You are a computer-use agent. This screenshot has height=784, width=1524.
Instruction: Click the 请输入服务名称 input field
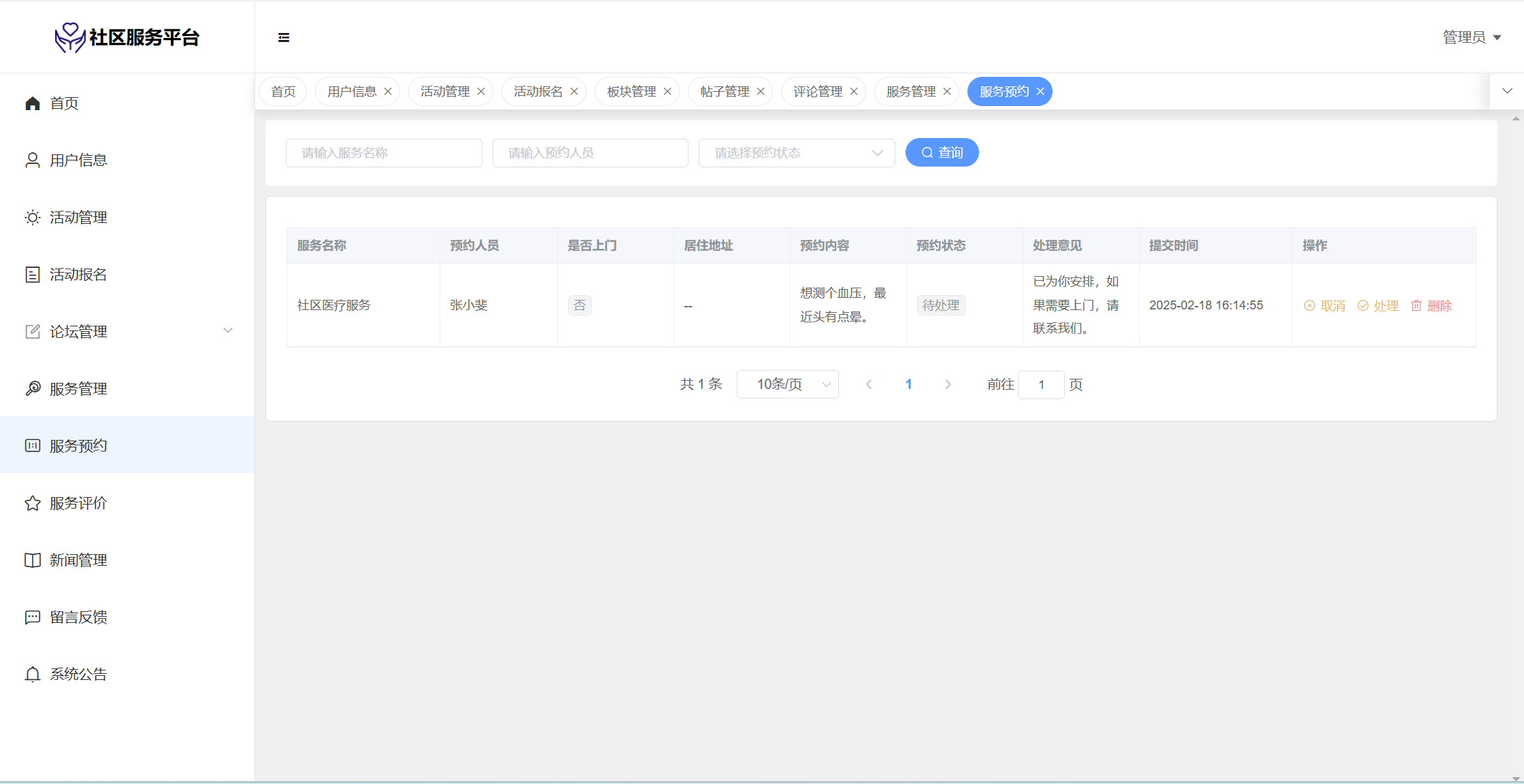click(x=384, y=153)
